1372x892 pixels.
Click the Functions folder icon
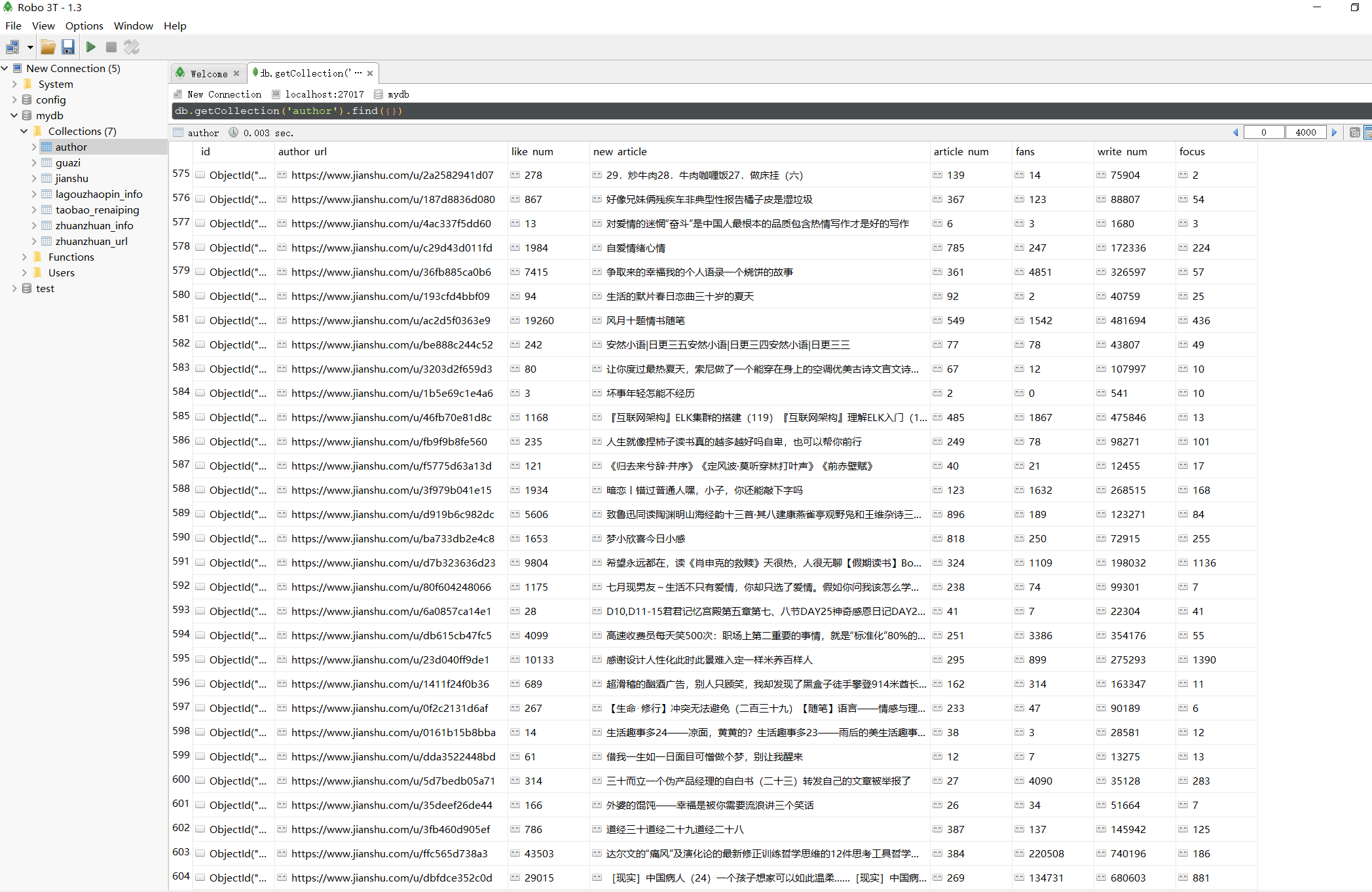tap(38, 257)
